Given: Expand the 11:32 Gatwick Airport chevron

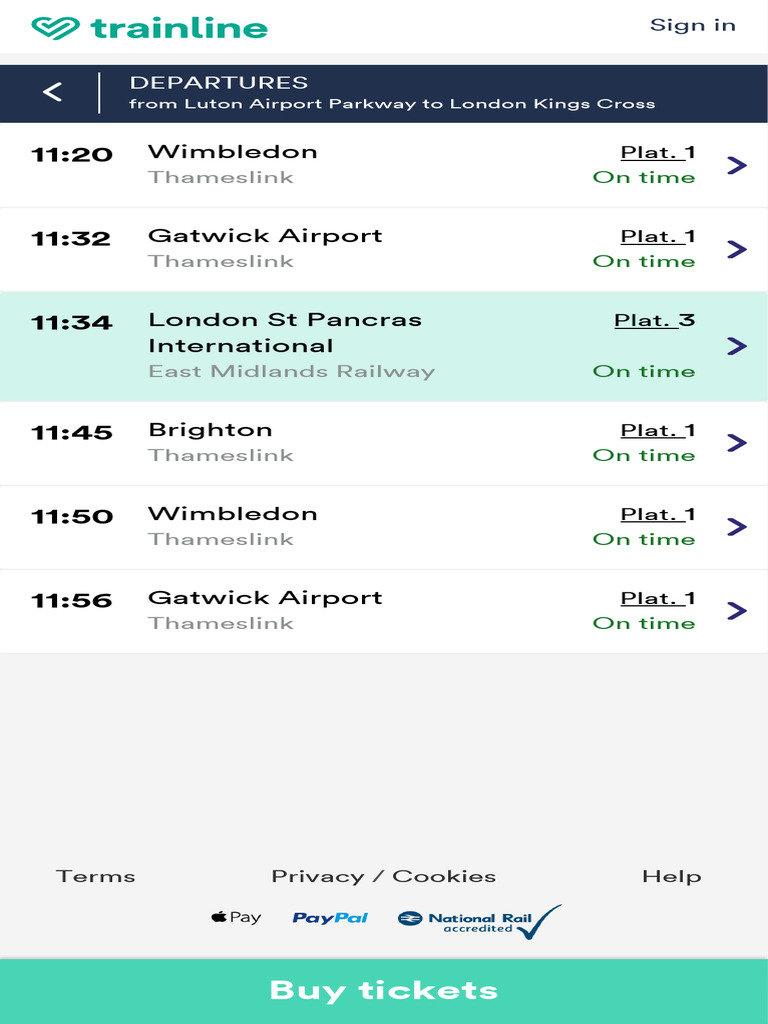Looking at the screenshot, I should click(x=737, y=249).
